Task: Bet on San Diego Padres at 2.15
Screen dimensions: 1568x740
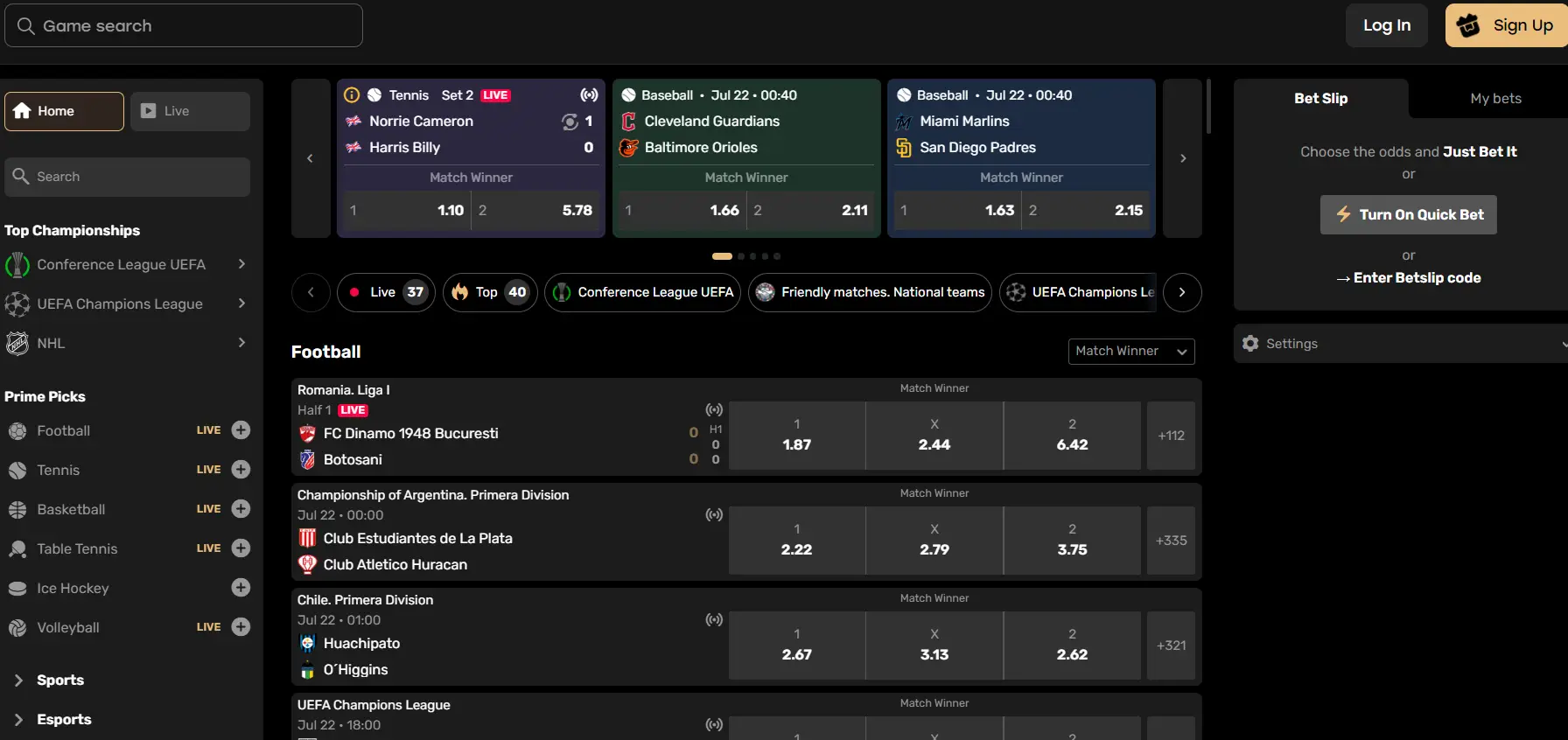Action: [1086, 211]
